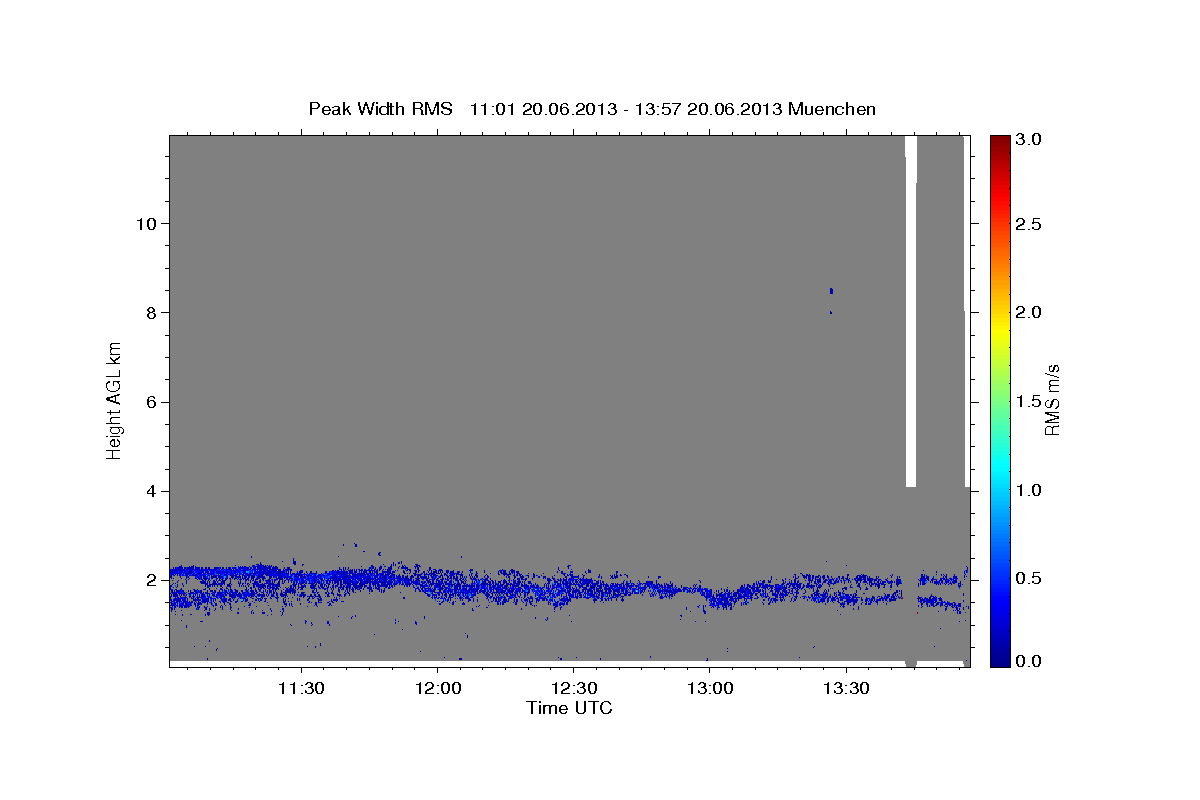Click the 'Time UTC' x-axis label
The image size is (1200, 800).
[569, 708]
